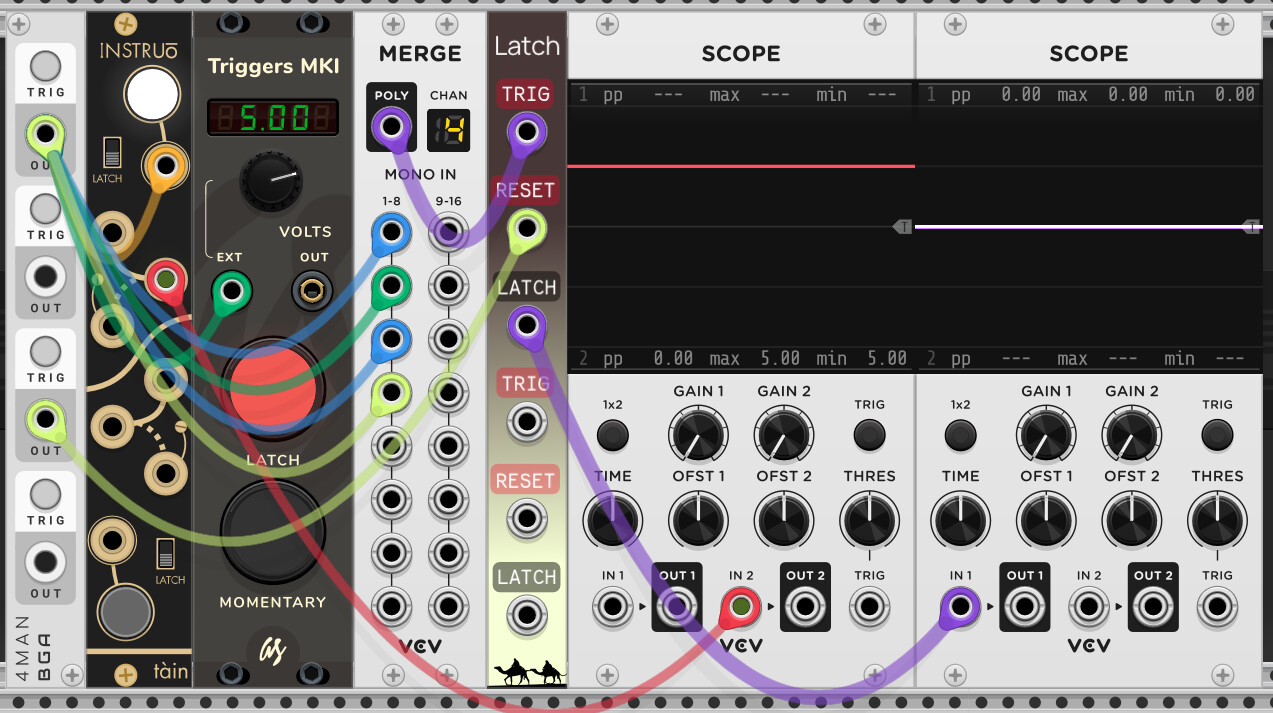Click the orange-cabled jack on Instruo tàin

click(x=164, y=164)
